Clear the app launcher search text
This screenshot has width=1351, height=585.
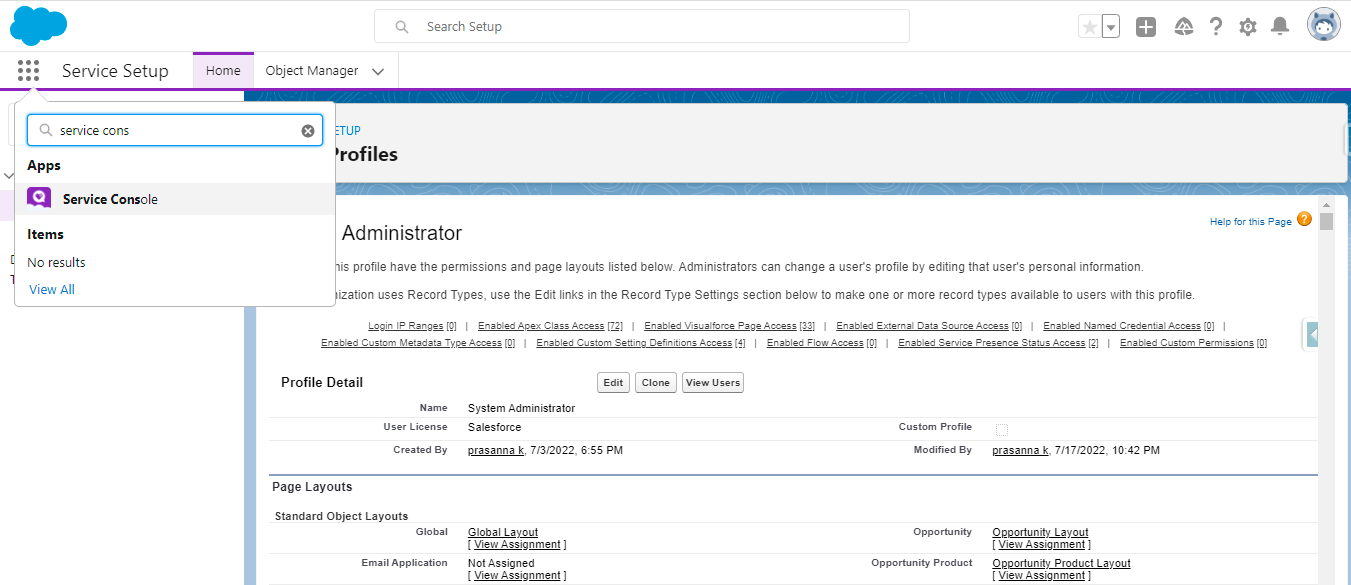point(308,131)
